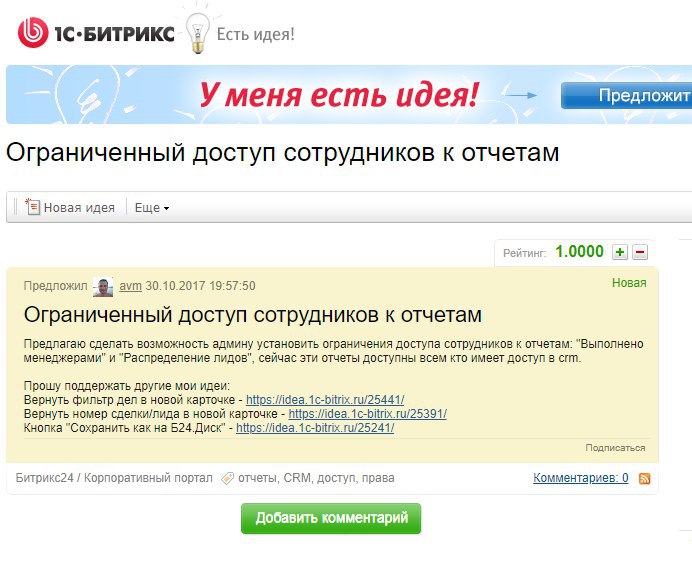This screenshot has width=692, height=580.
Task: Open 'Комментариев: 0' link
Action: pyautogui.click(x=580, y=478)
